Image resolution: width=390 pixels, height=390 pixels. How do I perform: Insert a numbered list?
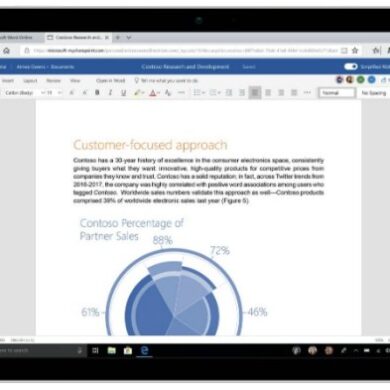coord(213,93)
